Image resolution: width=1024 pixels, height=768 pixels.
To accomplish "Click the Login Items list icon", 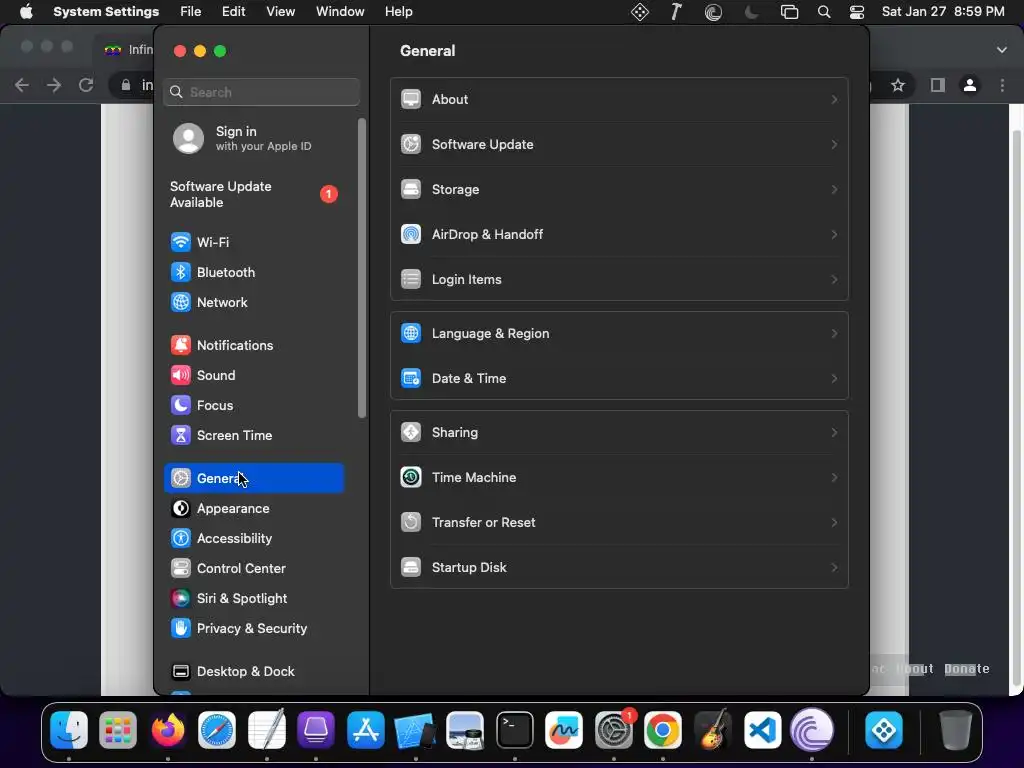I will [x=411, y=280].
